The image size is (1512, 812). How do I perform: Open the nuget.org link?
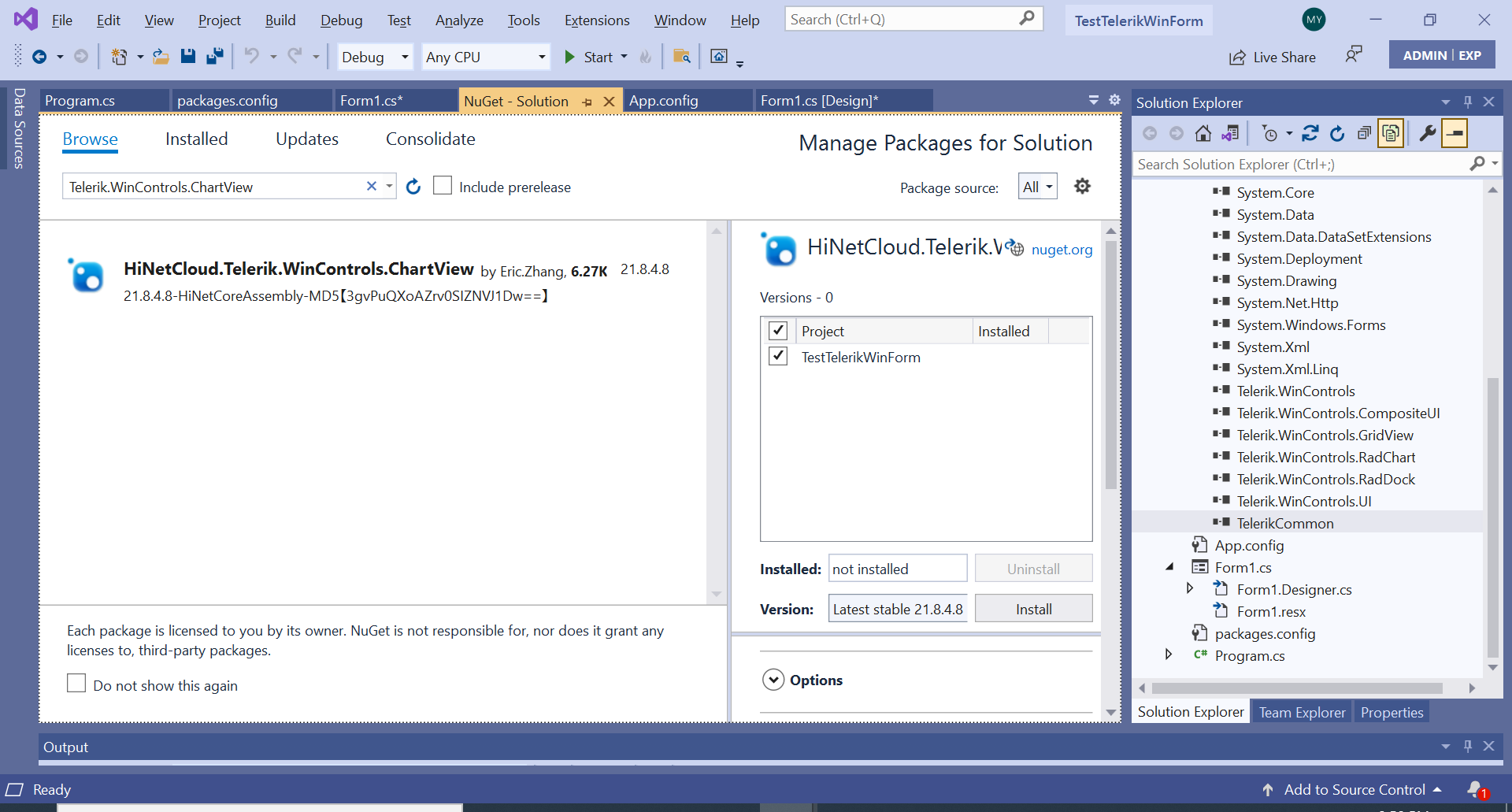1062,250
